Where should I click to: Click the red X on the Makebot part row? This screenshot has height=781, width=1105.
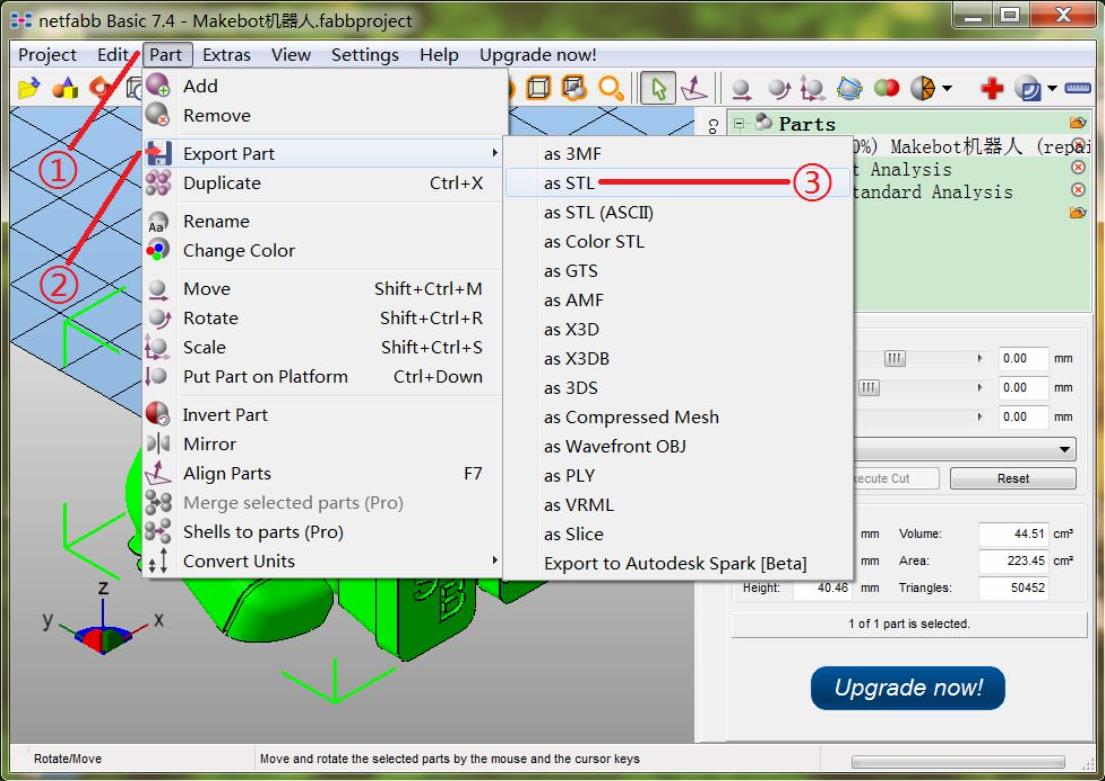[x=1078, y=145]
